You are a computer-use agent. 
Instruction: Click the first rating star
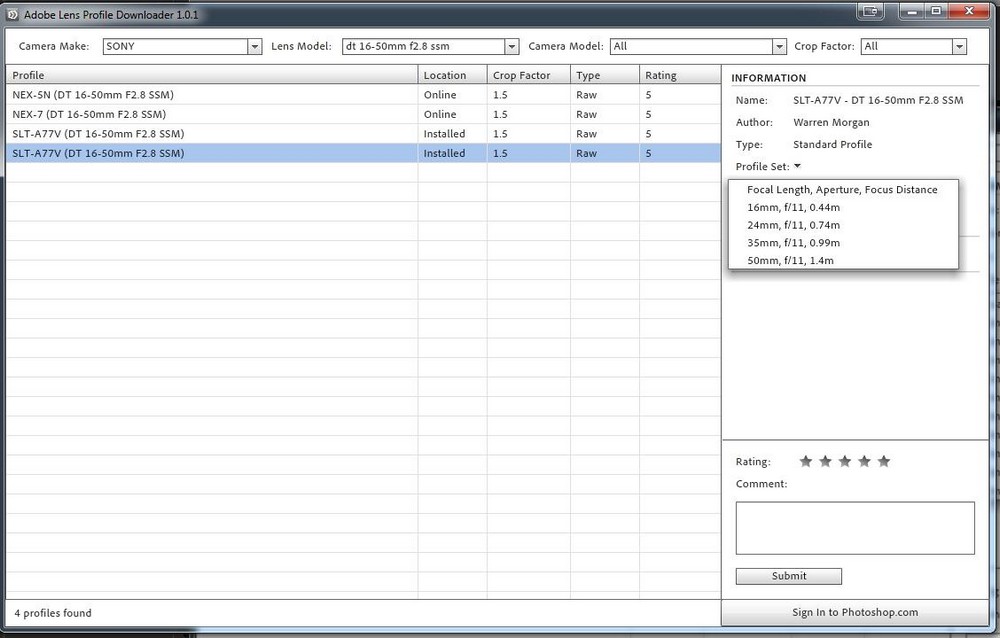[805, 461]
